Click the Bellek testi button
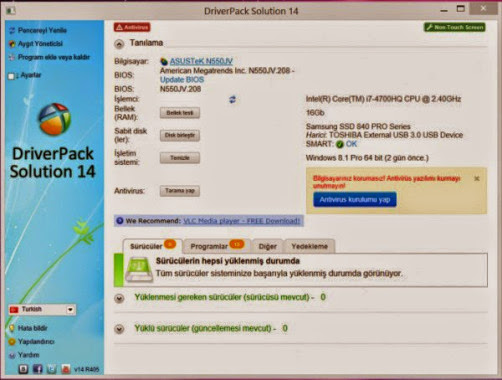Image resolution: width=502 pixels, height=380 pixels. click(180, 113)
